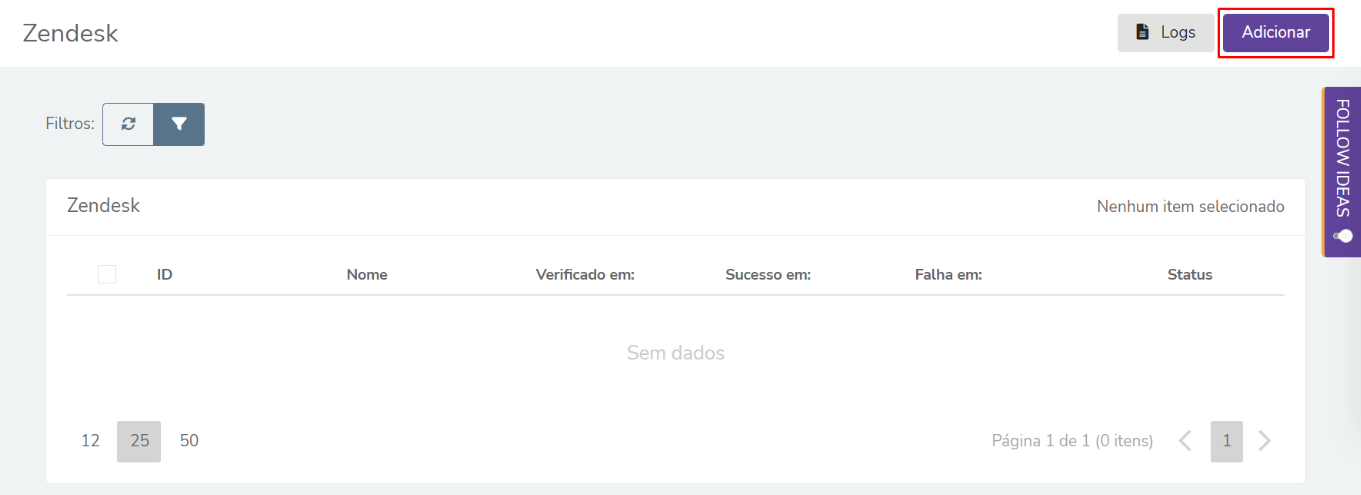Sort by Sucesso em column

click(x=768, y=275)
